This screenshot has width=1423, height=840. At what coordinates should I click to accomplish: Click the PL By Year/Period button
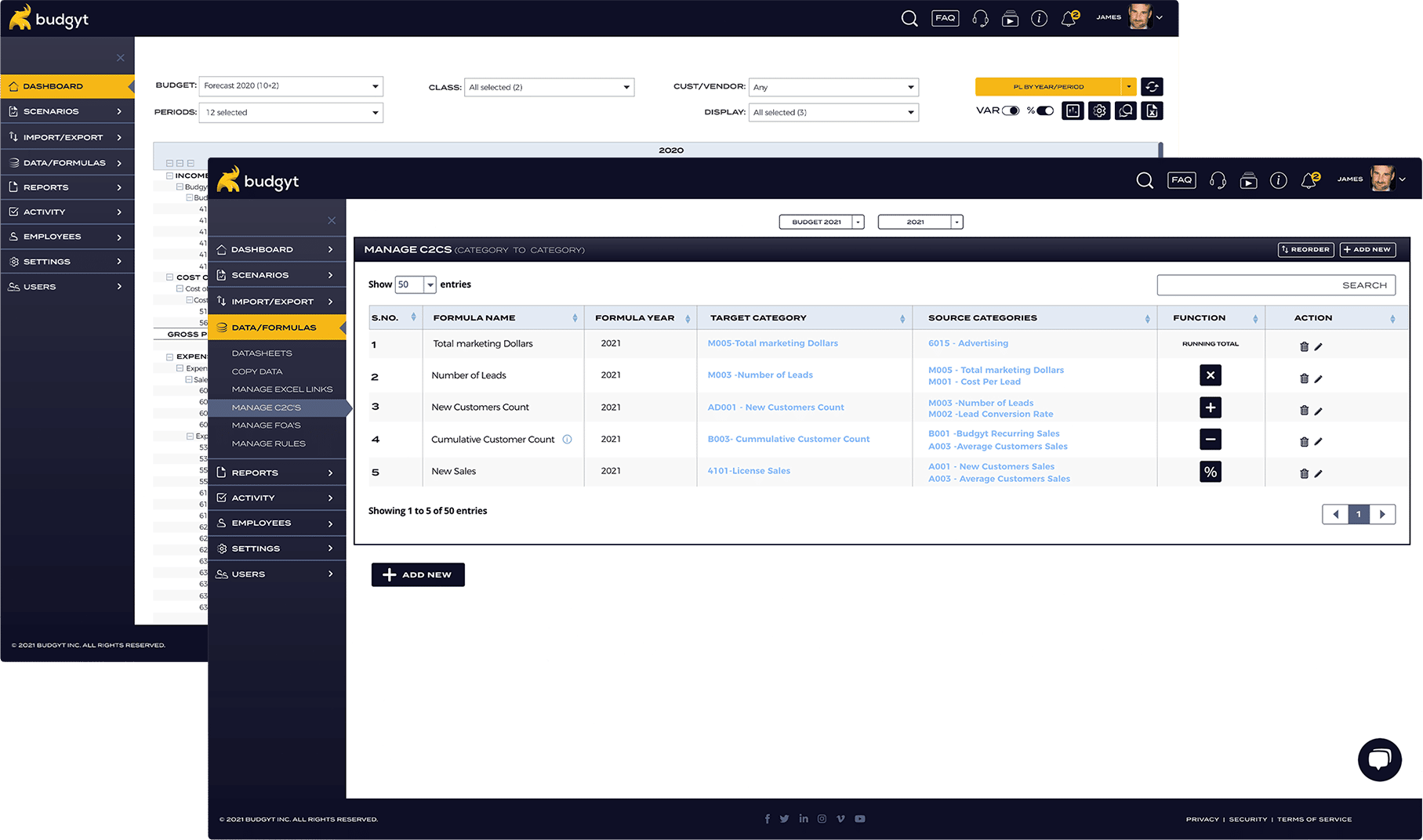point(1048,86)
